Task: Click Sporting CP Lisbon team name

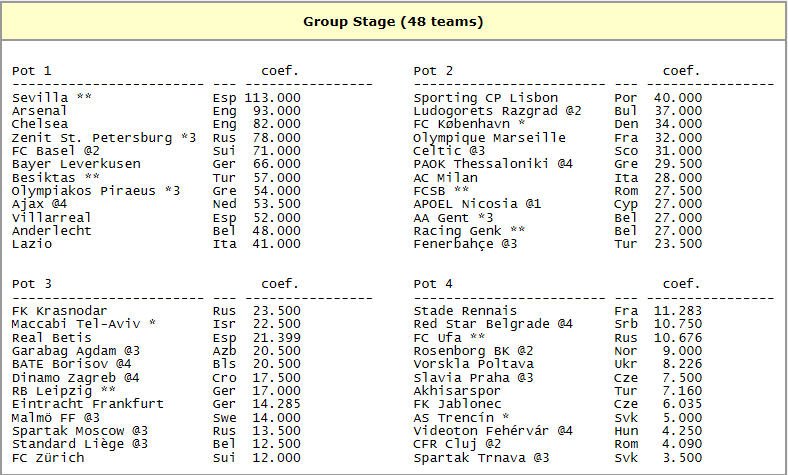Action: pyautogui.click(x=486, y=98)
